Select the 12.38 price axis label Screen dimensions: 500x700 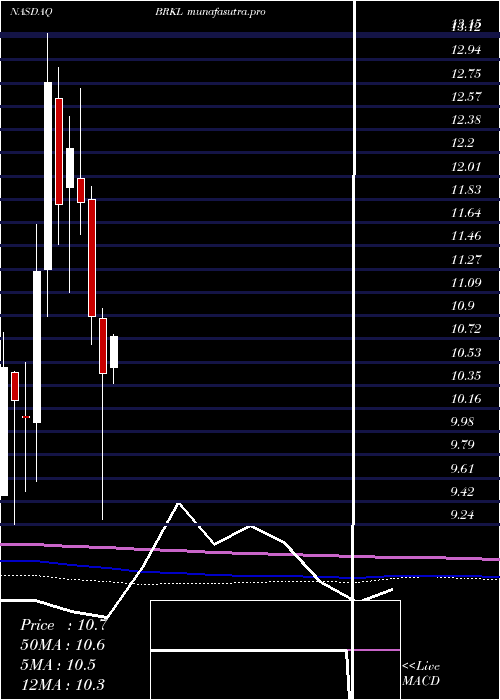466,120
